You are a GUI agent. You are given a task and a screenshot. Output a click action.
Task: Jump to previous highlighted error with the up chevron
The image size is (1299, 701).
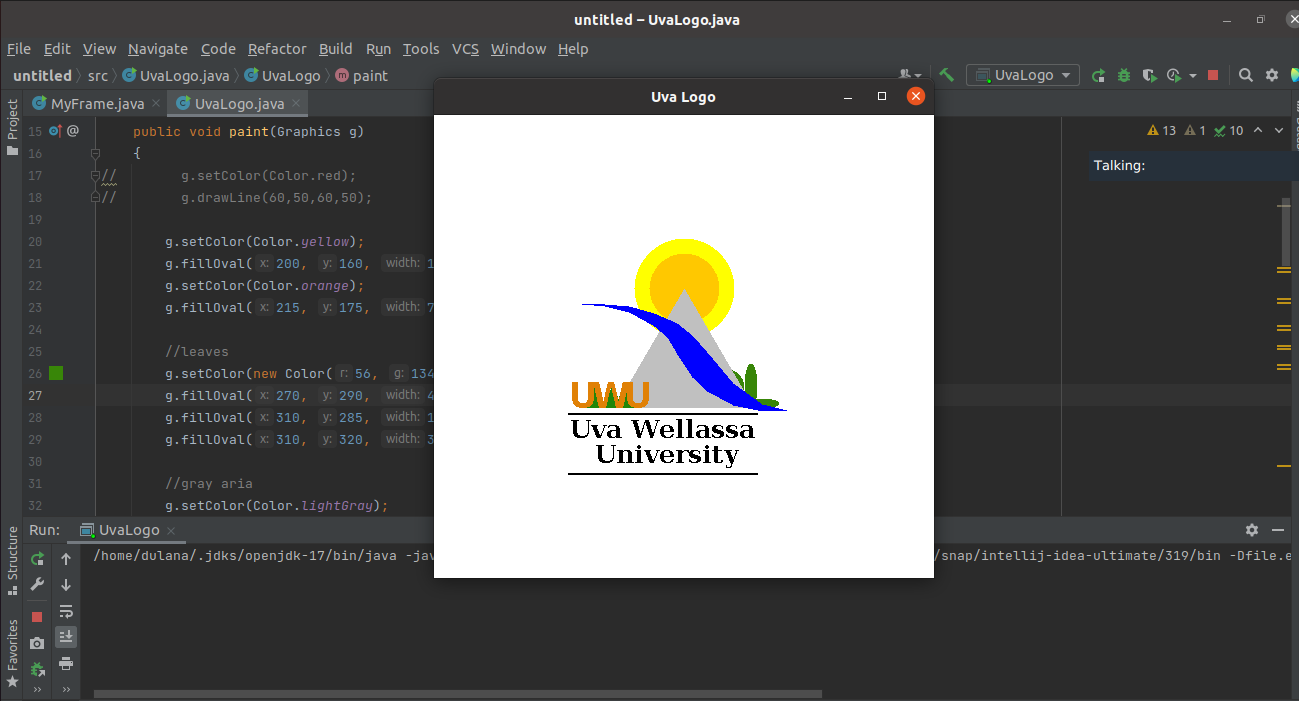(1258, 131)
